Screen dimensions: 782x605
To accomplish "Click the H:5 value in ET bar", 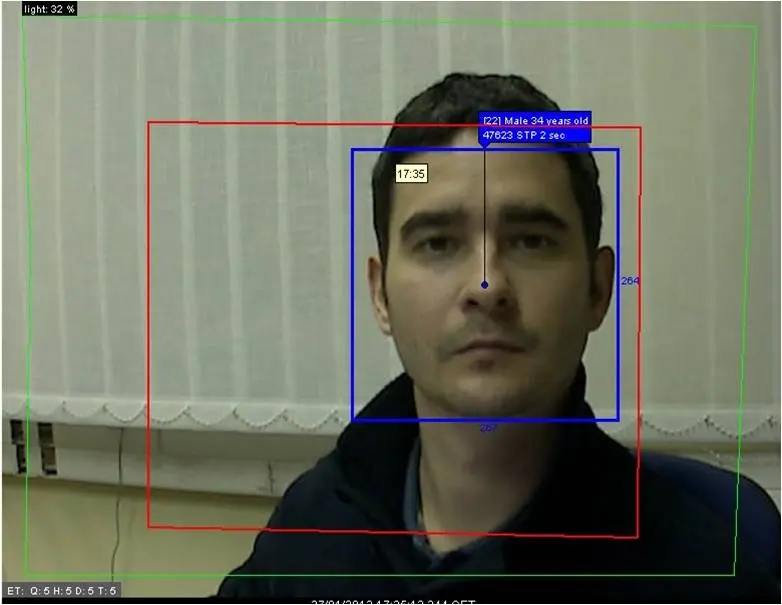I will [62, 591].
